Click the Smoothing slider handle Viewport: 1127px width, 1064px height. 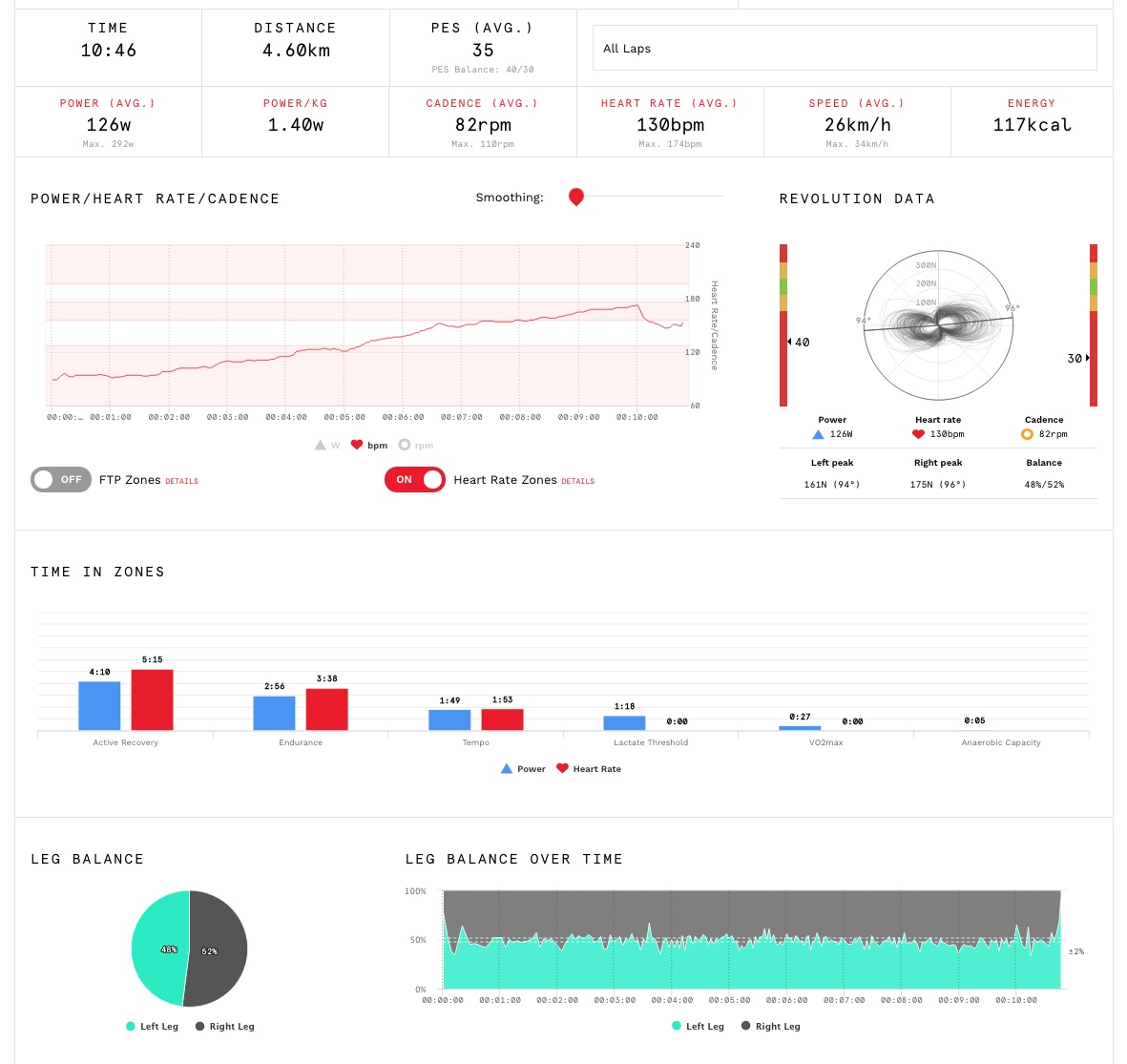click(x=575, y=197)
